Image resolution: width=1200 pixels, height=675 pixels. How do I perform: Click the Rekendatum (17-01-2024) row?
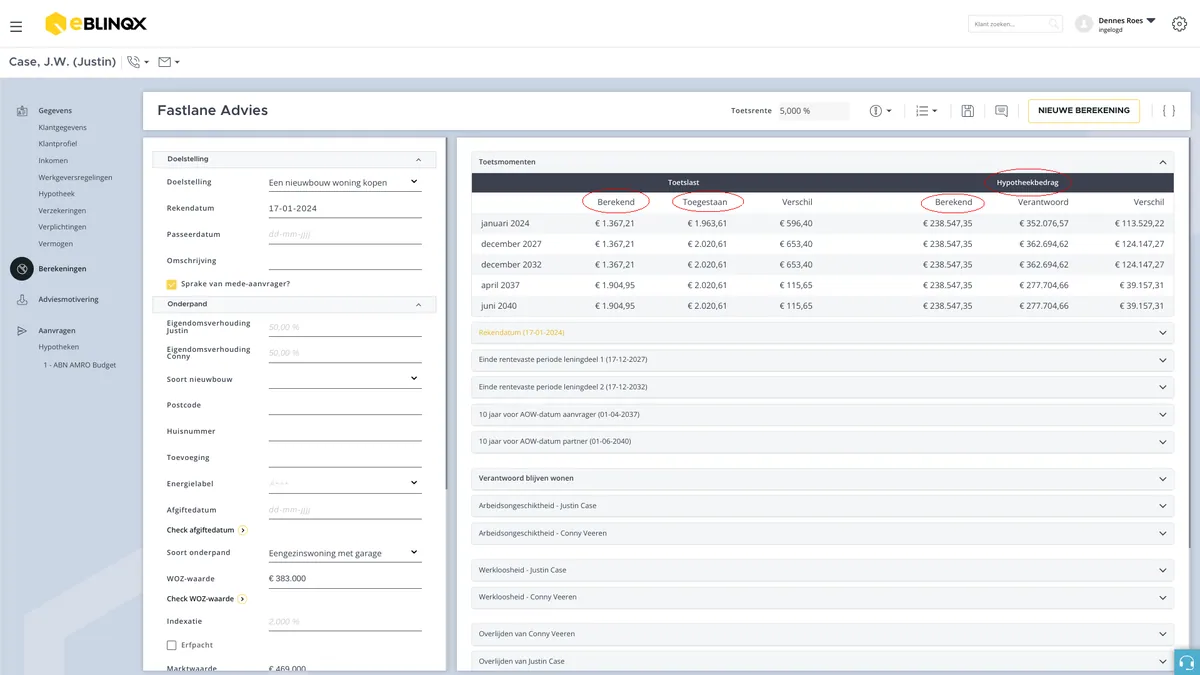pos(822,332)
